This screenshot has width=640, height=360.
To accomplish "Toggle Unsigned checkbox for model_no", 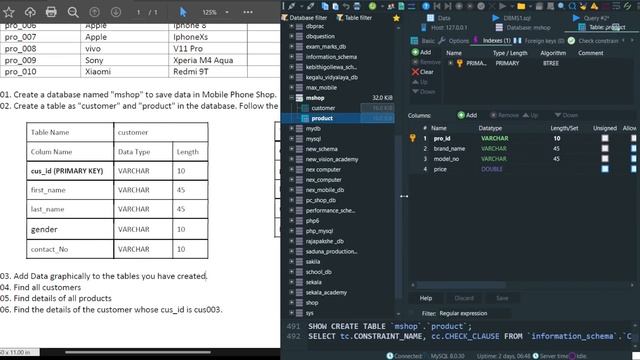I will tap(605, 159).
